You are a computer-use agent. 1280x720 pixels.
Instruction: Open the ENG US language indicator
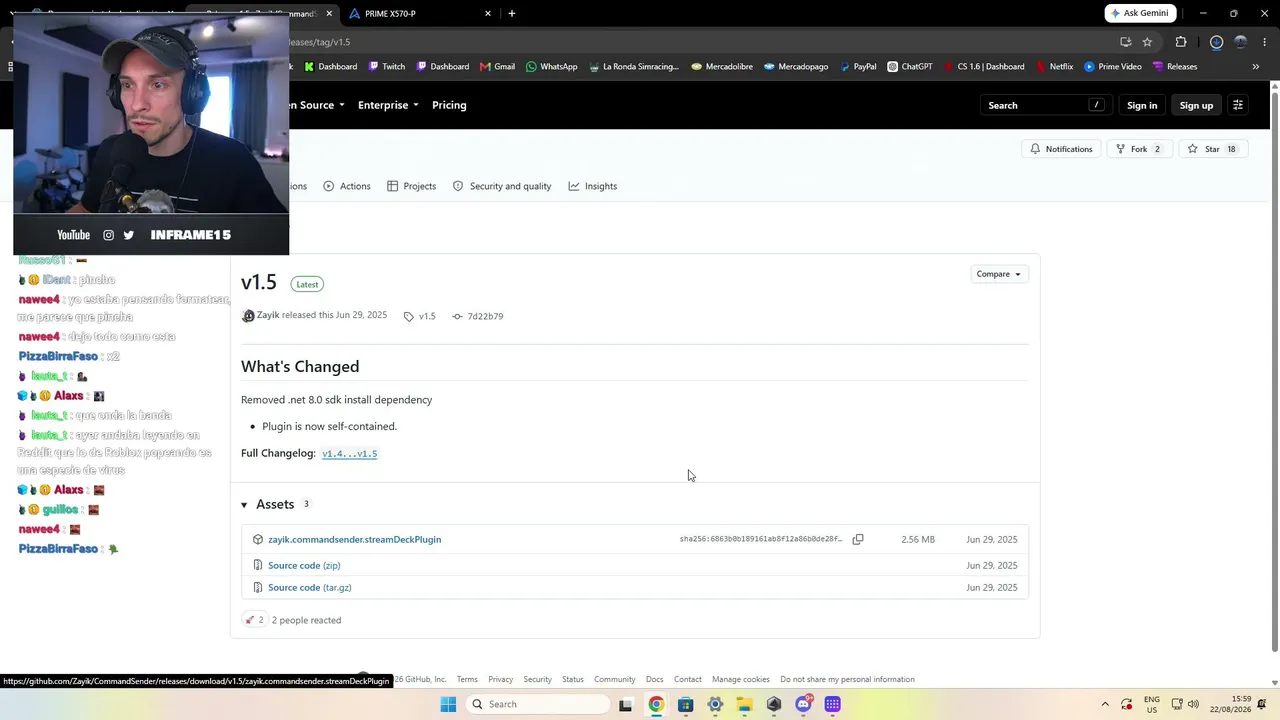pos(1152,704)
